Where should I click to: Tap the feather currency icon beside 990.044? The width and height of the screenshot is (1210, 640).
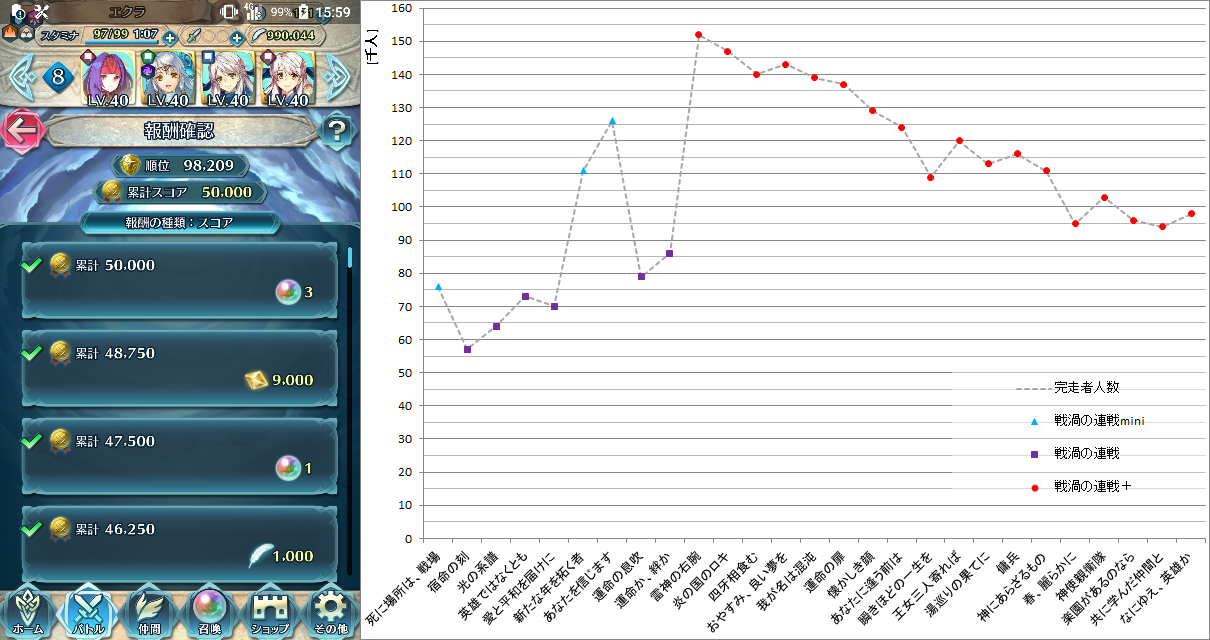(258, 36)
